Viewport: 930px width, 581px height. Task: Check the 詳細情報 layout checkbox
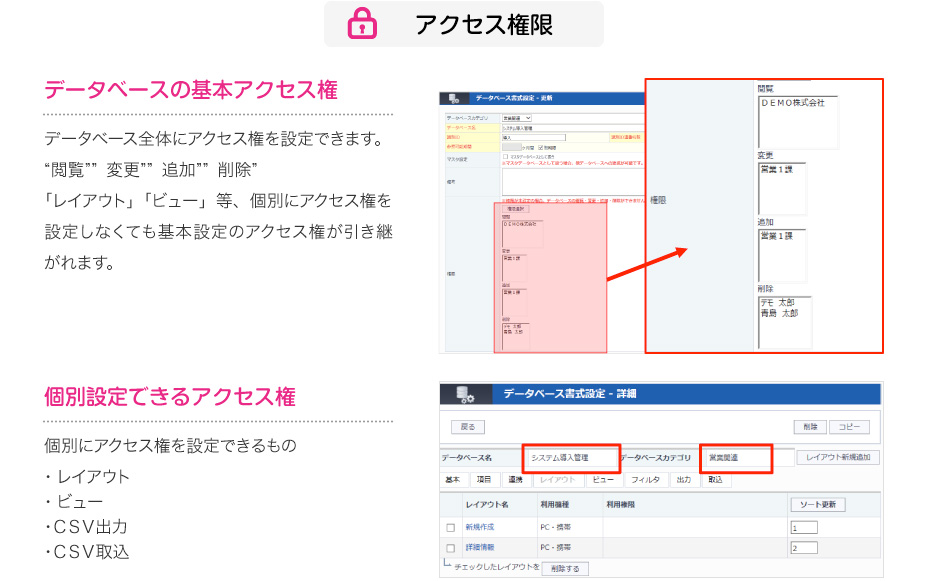coord(450,548)
